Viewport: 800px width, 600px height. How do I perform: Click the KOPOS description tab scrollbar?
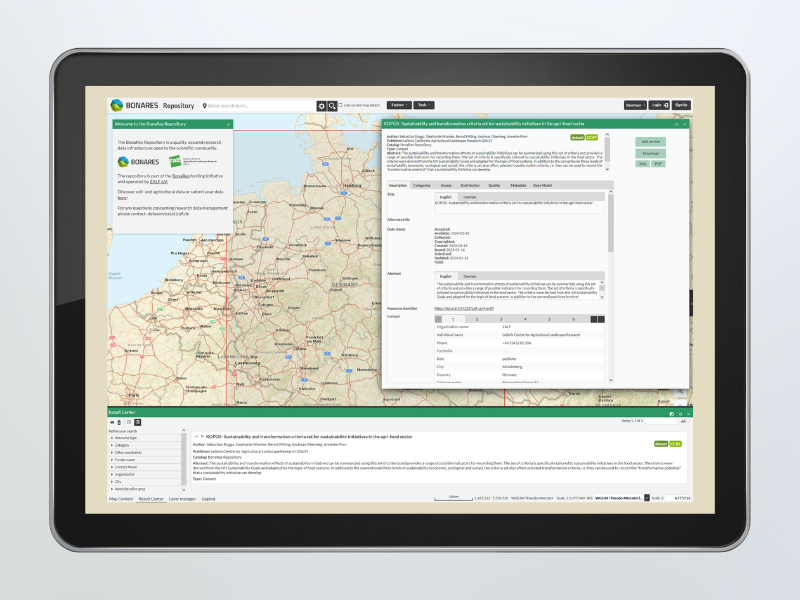click(x=611, y=222)
